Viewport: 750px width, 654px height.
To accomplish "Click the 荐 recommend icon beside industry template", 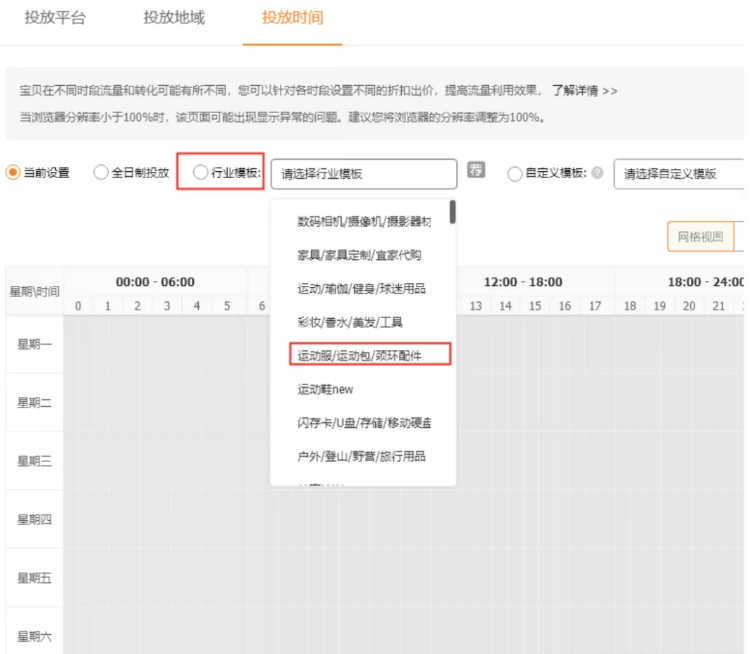I will (x=476, y=169).
